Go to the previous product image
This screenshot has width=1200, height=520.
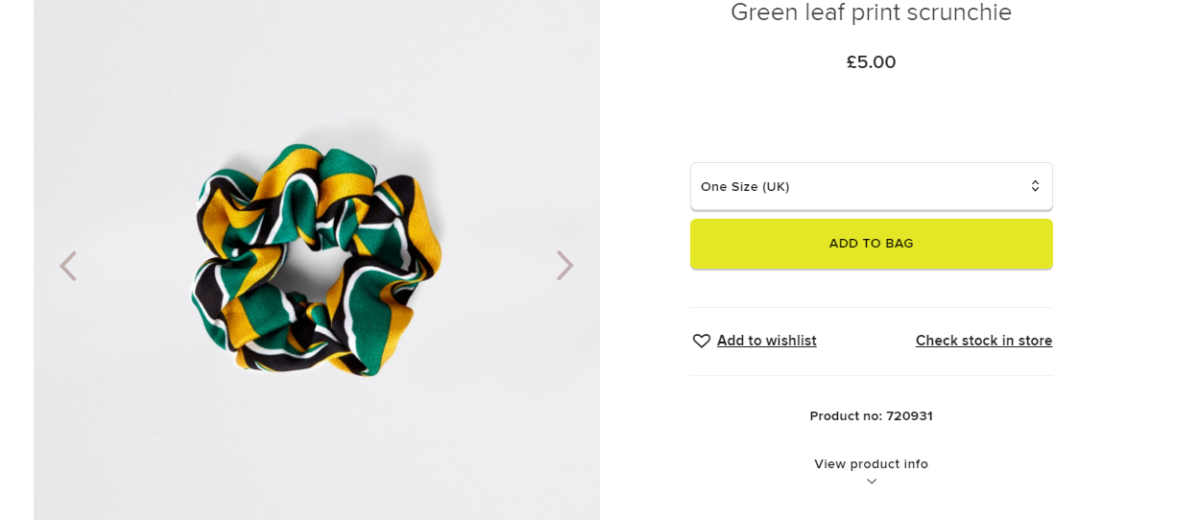coord(68,266)
